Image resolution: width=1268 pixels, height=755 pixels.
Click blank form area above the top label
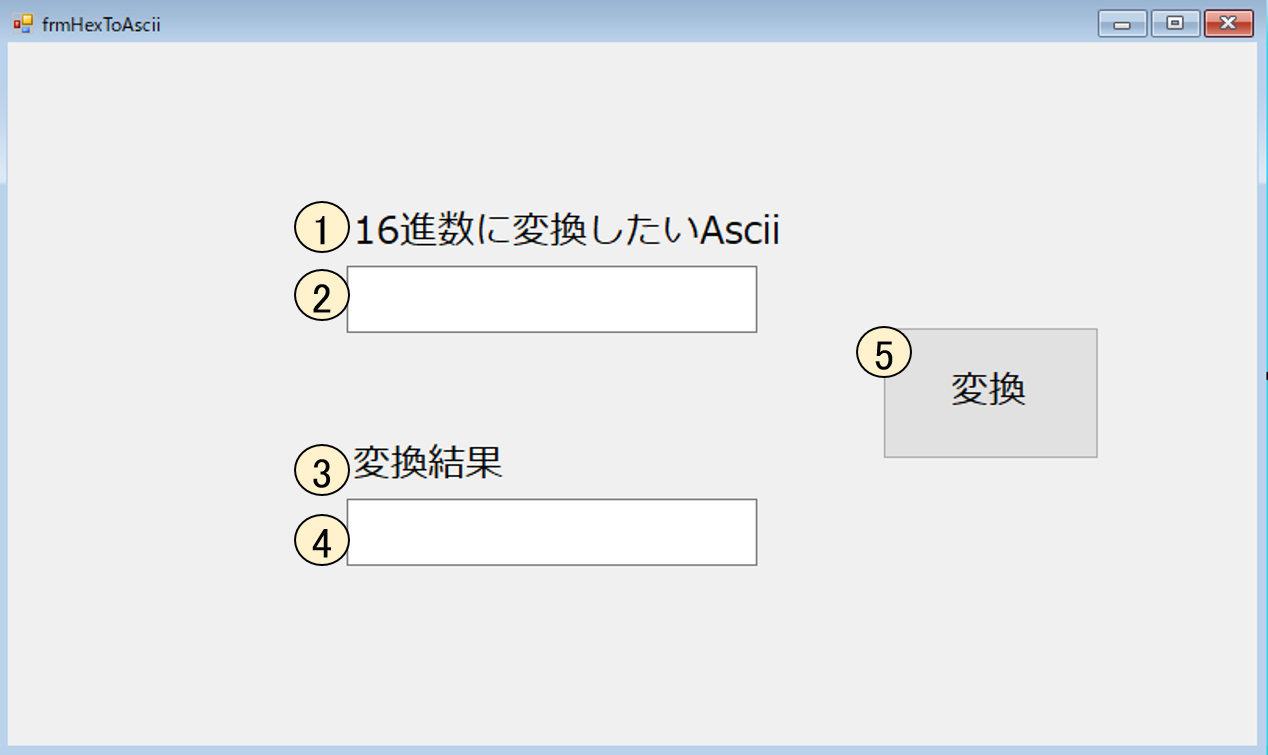point(560,120)
